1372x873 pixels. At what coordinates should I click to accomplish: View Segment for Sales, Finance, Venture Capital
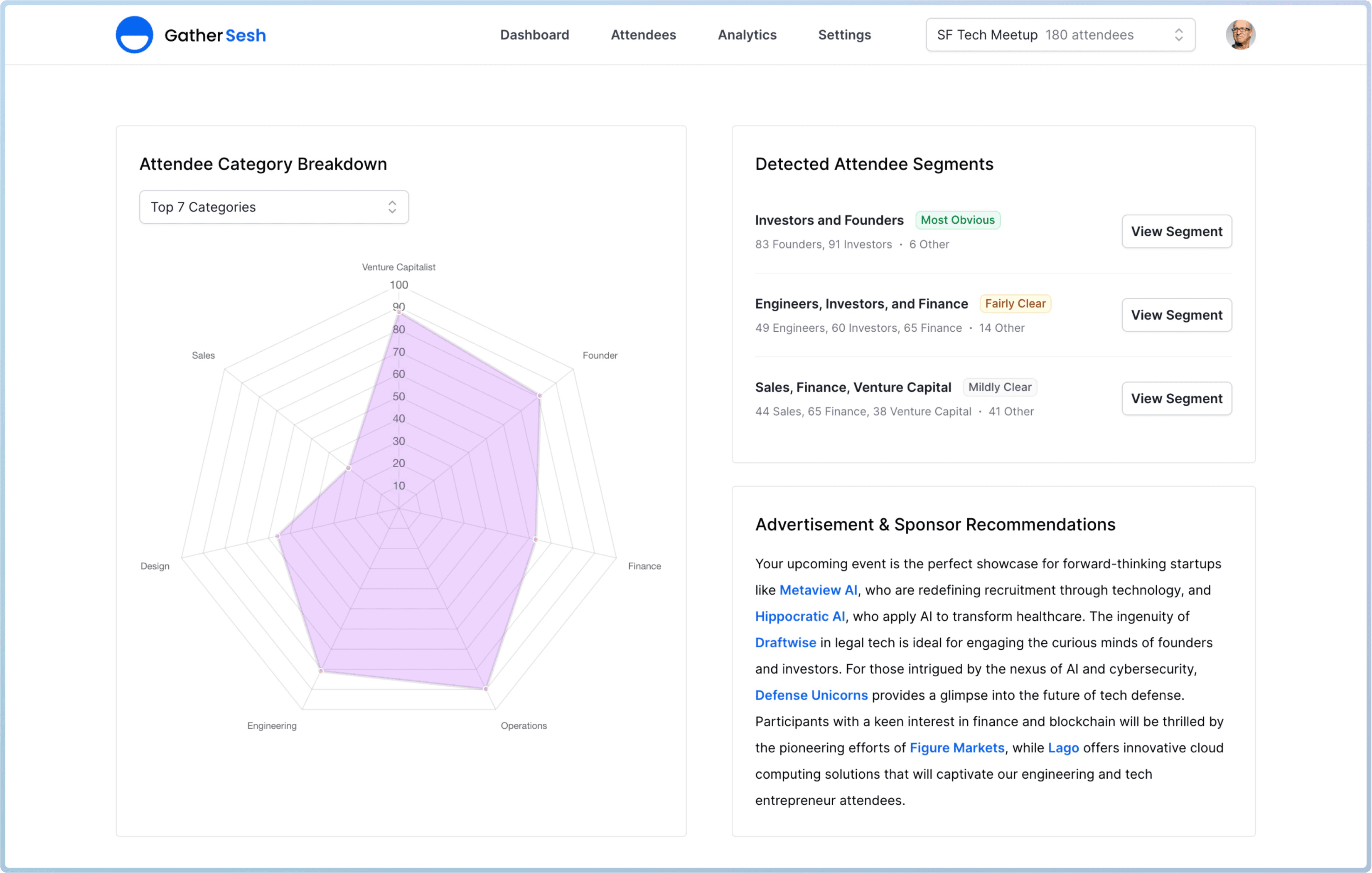pyautogui.click(x=1176, y=399)
